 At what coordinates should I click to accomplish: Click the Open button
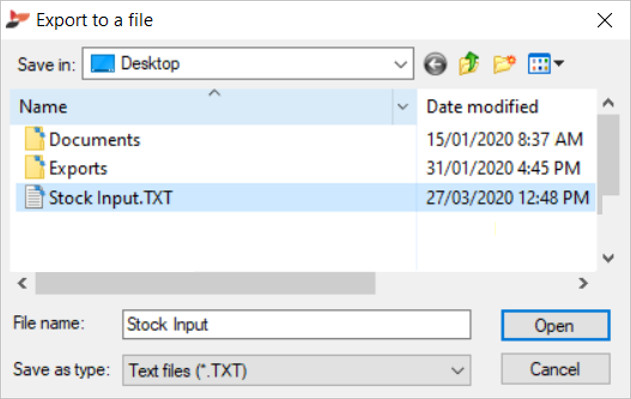[555, 325]
